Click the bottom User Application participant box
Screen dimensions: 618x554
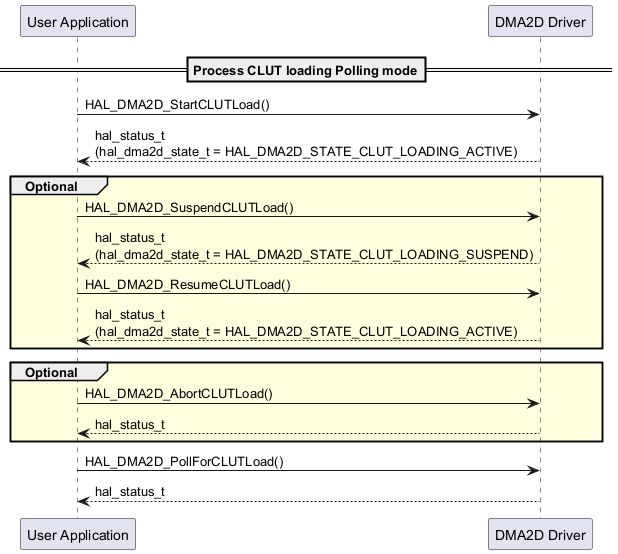tap(77, 535)
